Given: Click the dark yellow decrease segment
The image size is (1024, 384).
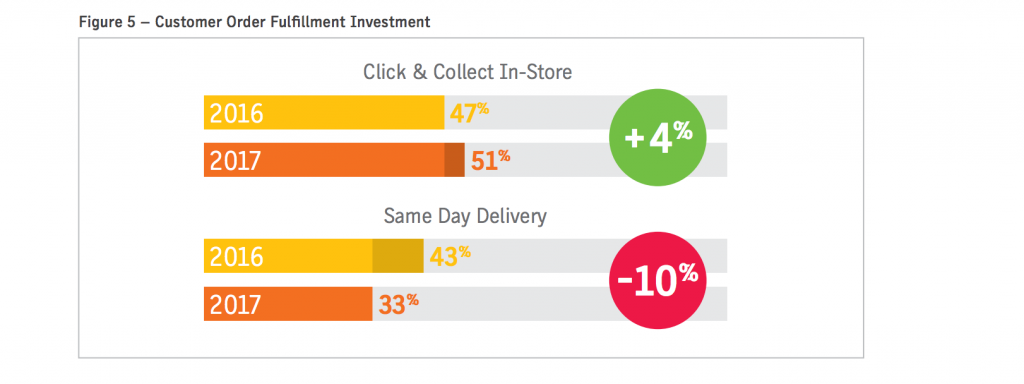Looking at the screenshot, I should point(398,256).
